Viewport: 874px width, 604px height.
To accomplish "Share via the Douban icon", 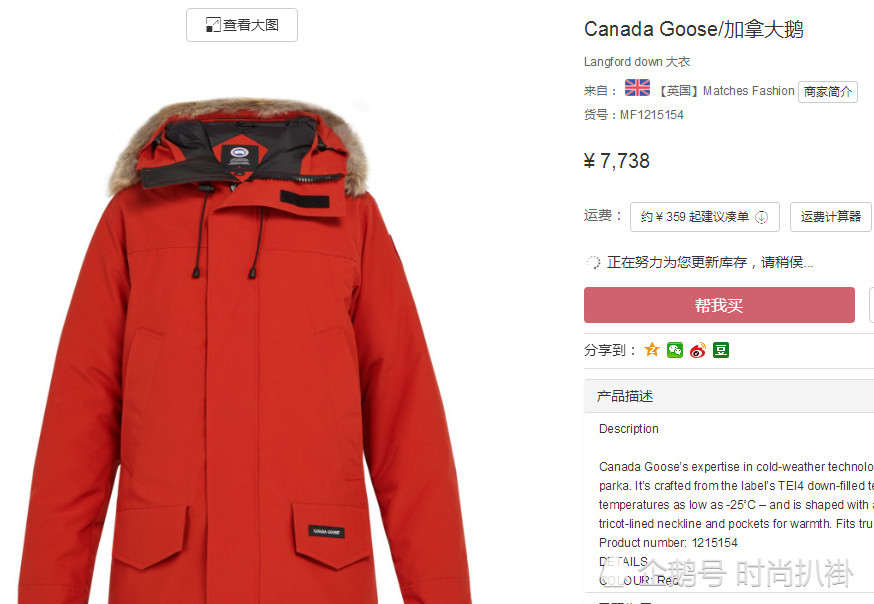I will click(721, 350).
